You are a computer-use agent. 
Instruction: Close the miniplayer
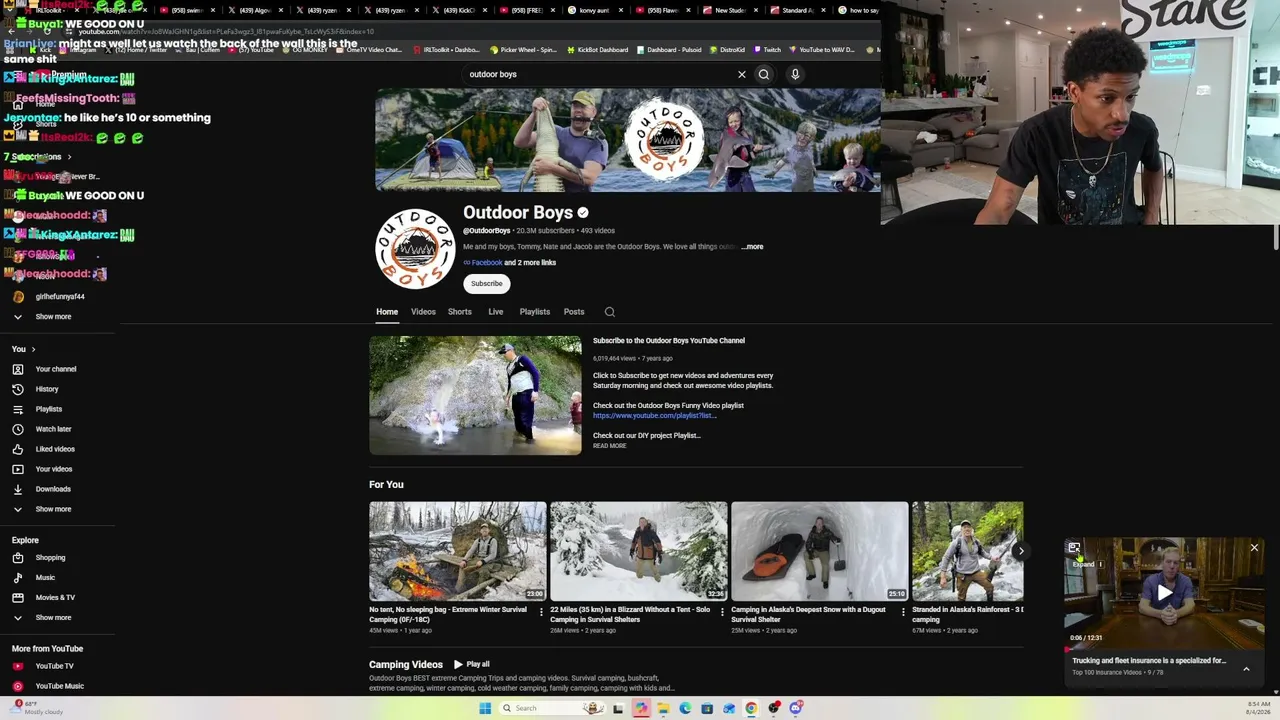click(x=1254, y=548)
